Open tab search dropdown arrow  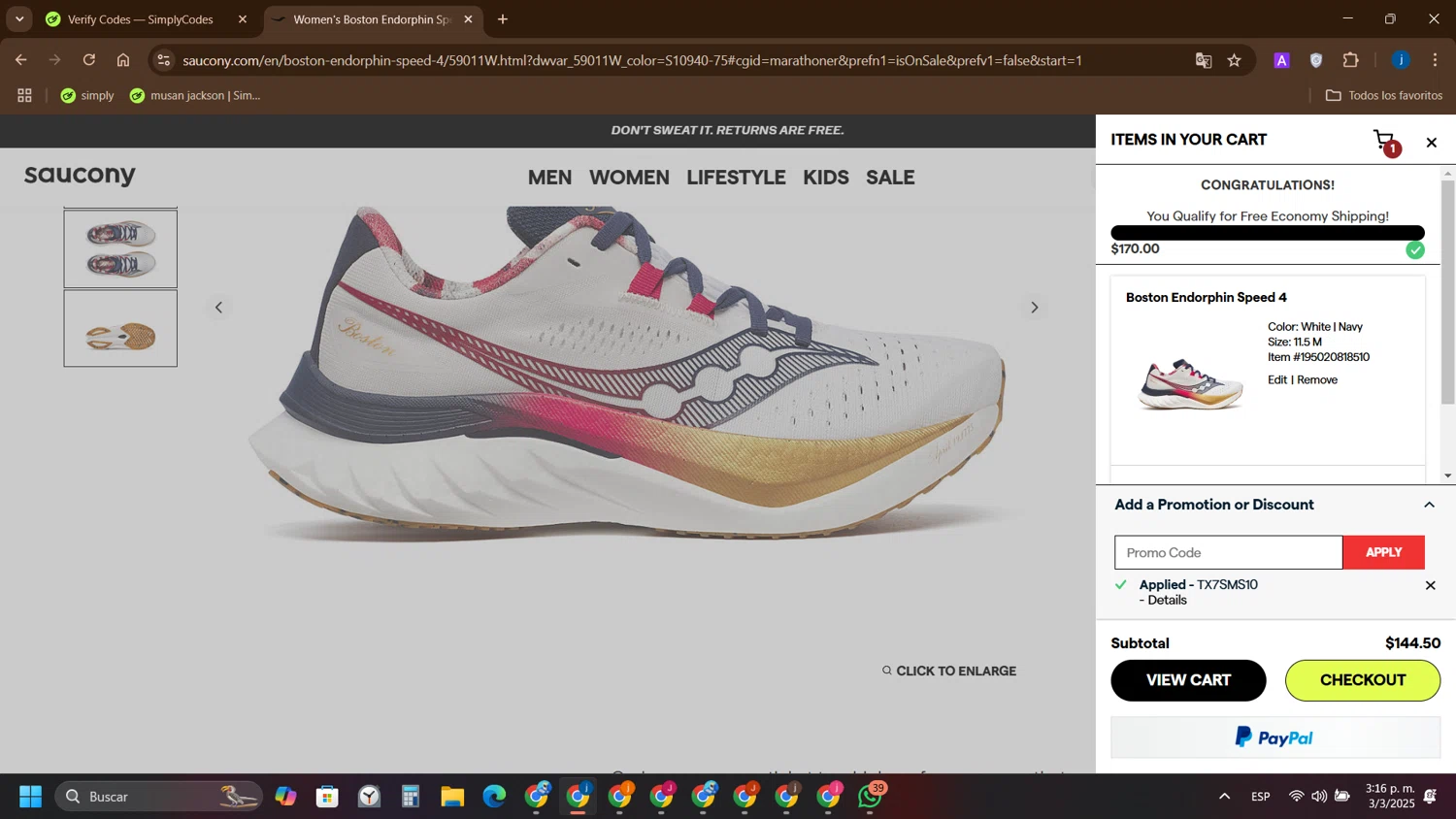(x=19, y=19)
